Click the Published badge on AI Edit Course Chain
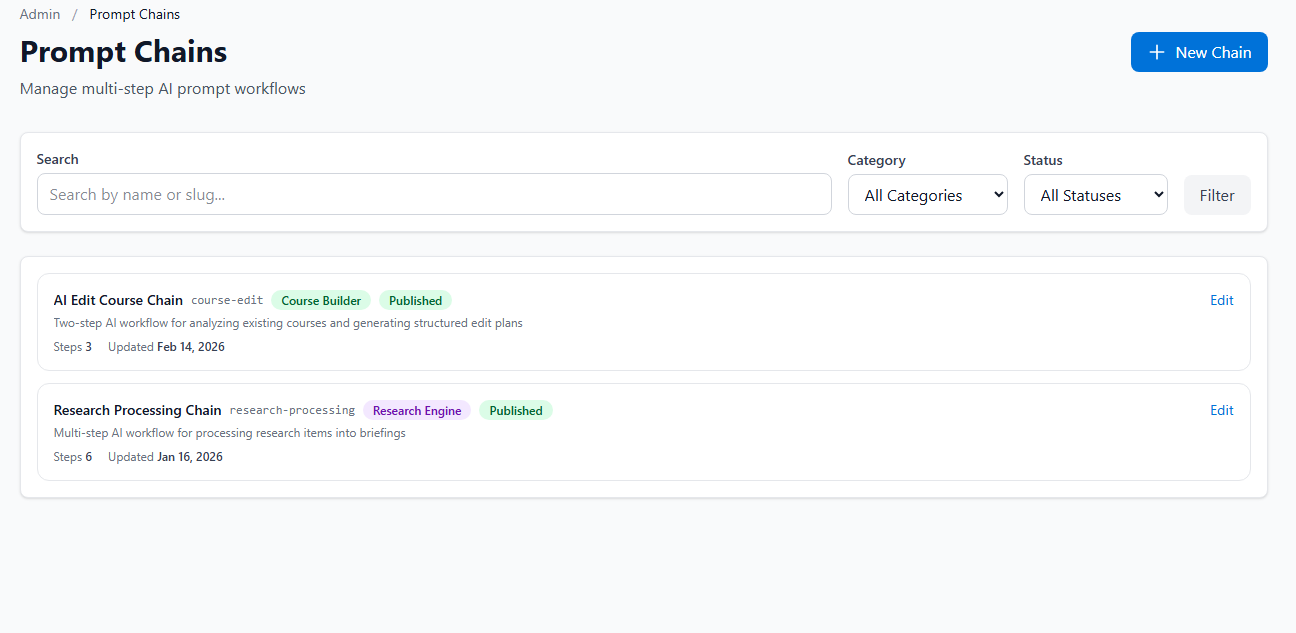 click(415, 300)
